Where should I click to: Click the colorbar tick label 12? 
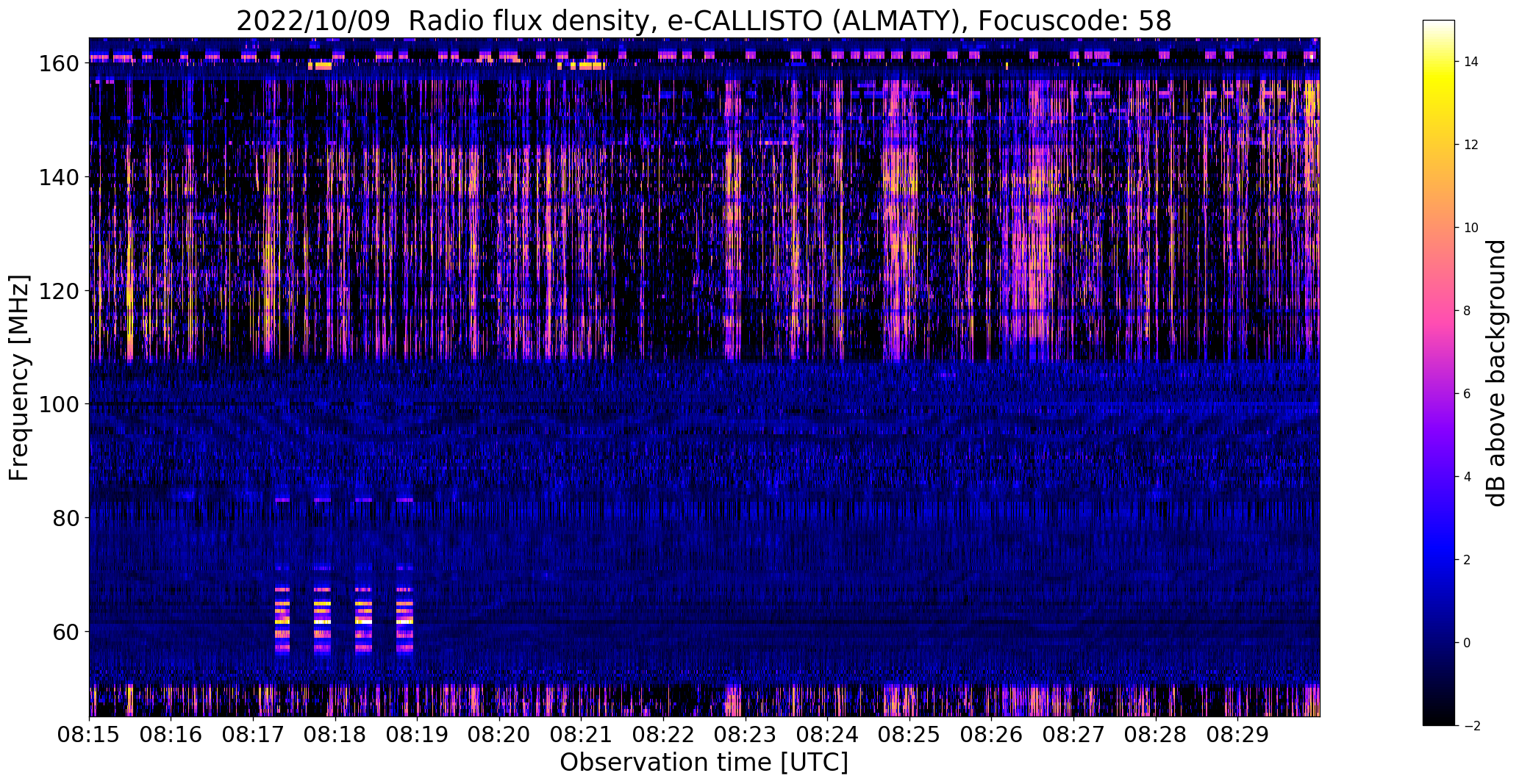point(1471,145)
